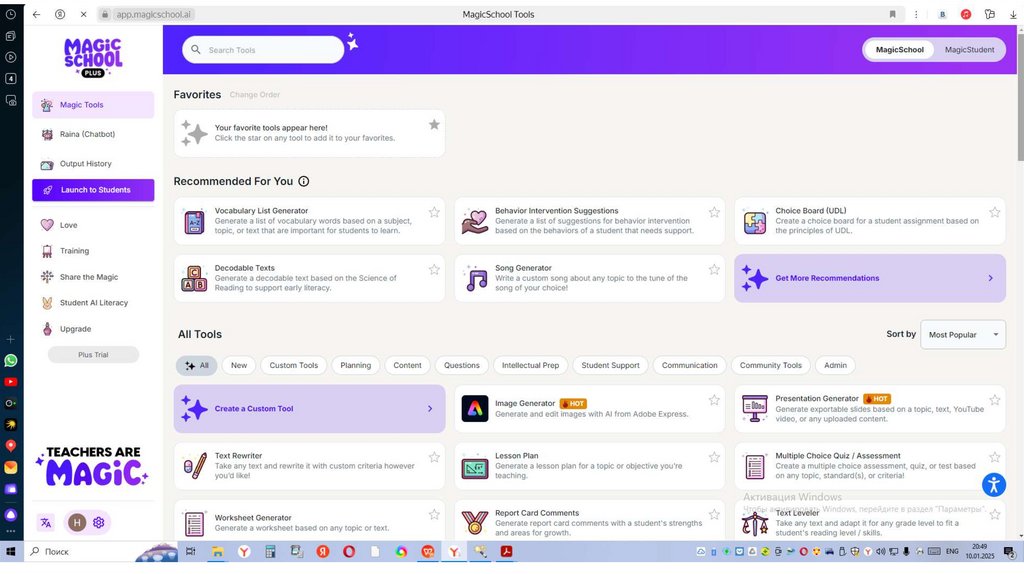Open the settings gear icon in sidebar
Viewport: 1024px width, 574px height.
click(x=99, y=522)
